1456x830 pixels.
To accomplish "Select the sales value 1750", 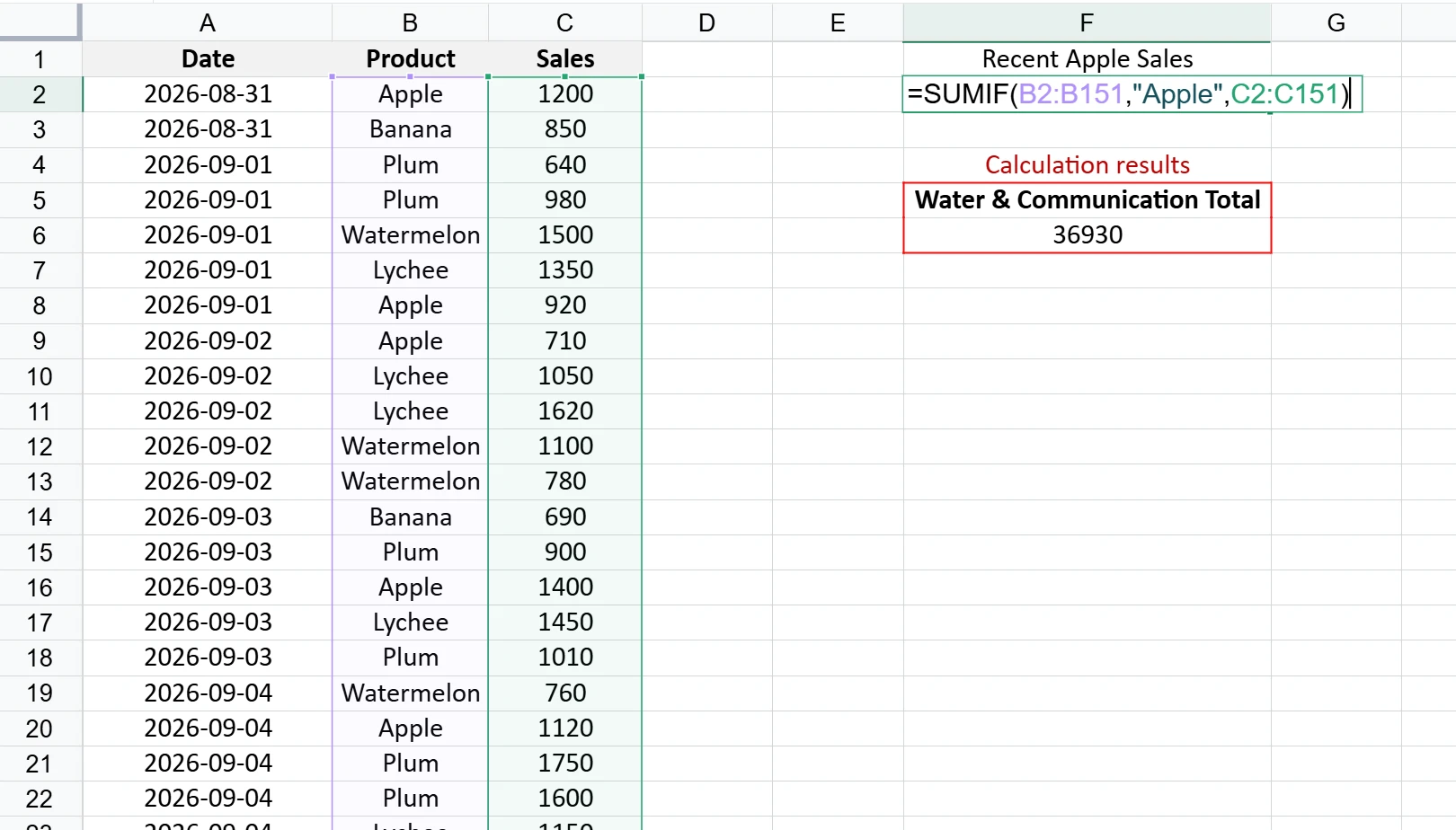I will click(564, 763).
